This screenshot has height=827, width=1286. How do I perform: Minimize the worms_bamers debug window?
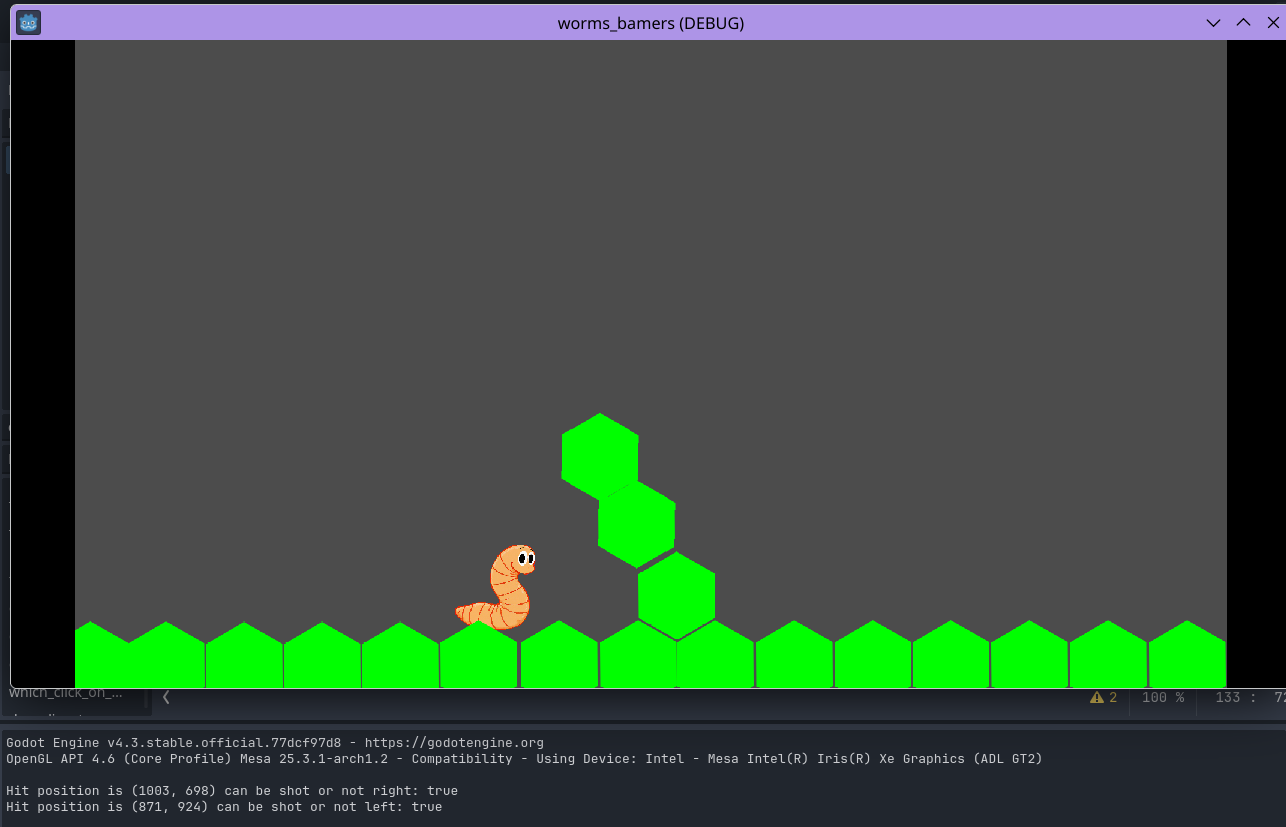point(1213,22)
